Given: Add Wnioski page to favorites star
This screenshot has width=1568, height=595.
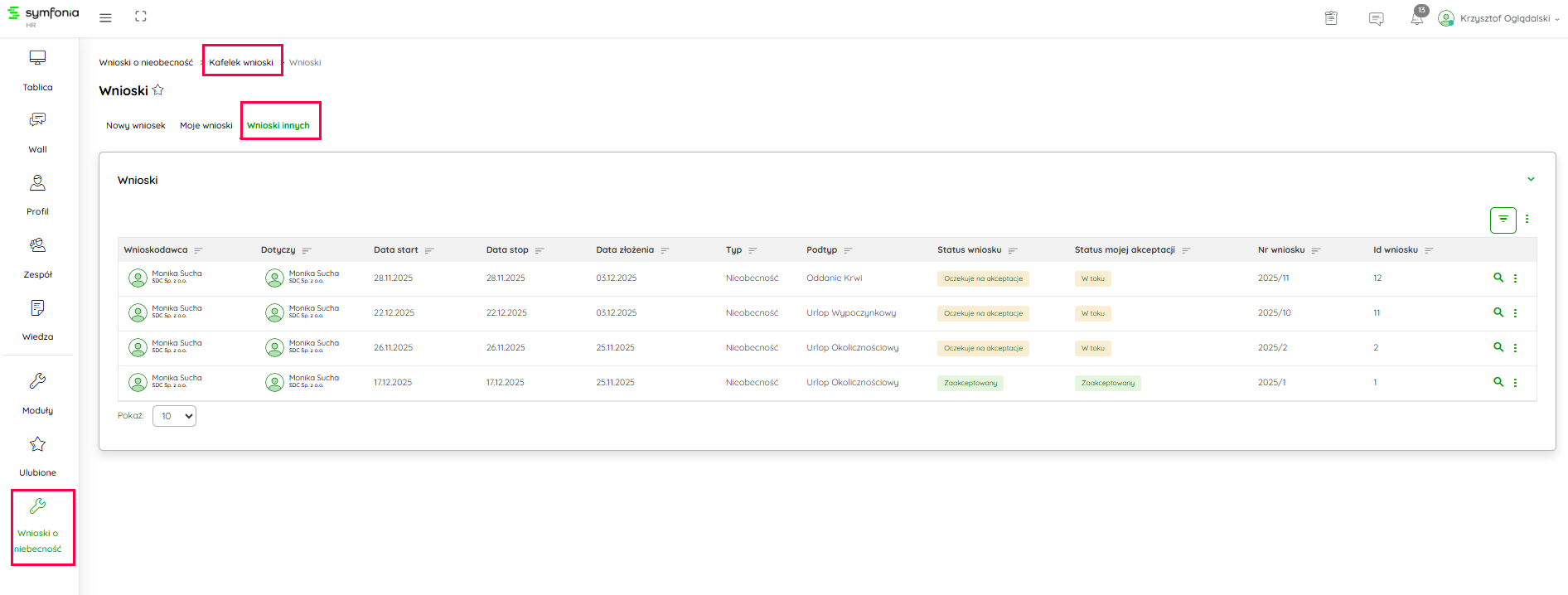Looking at the screenshot, I should (x=158, y=90).
